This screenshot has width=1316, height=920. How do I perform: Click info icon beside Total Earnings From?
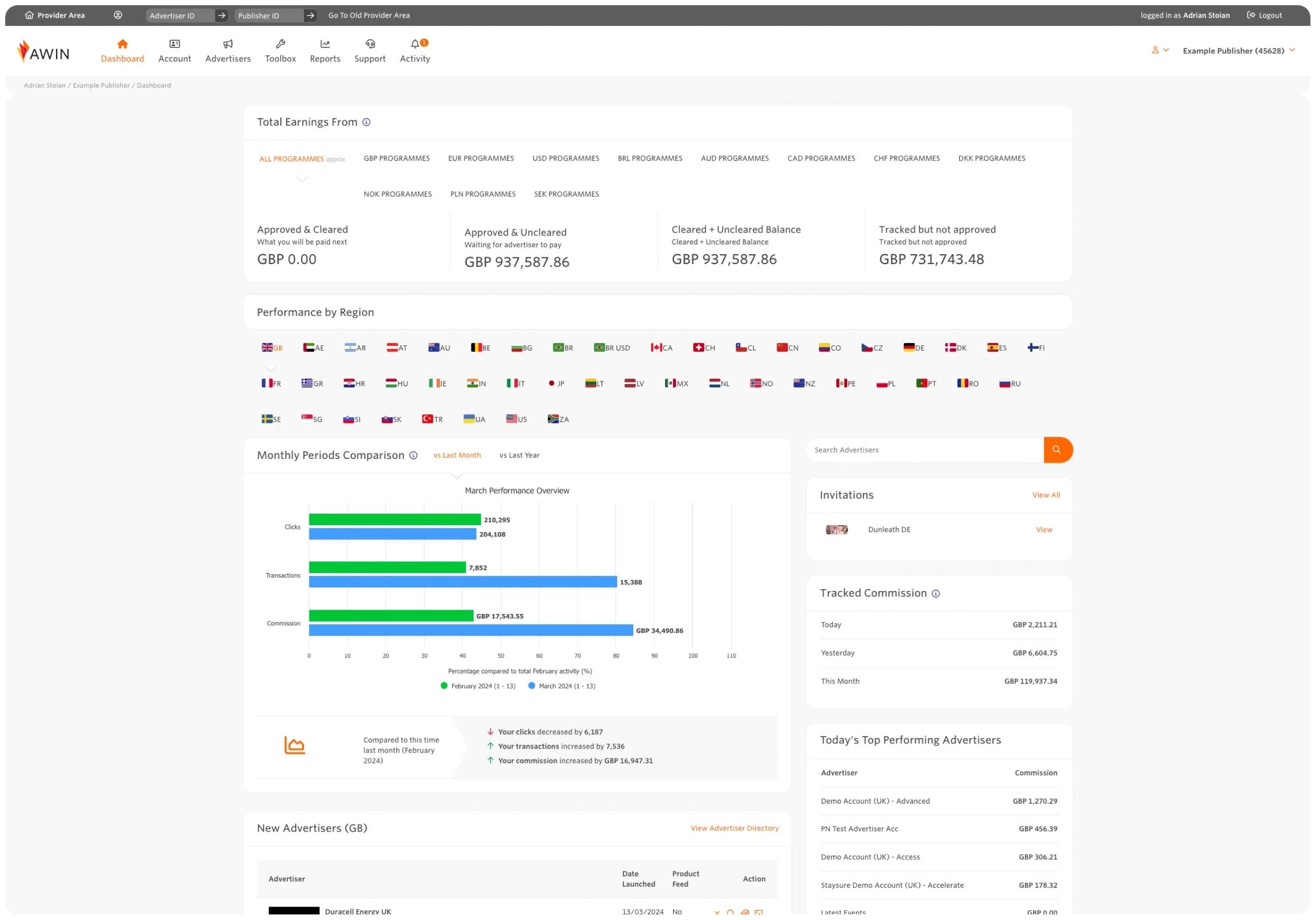point(366,122)
